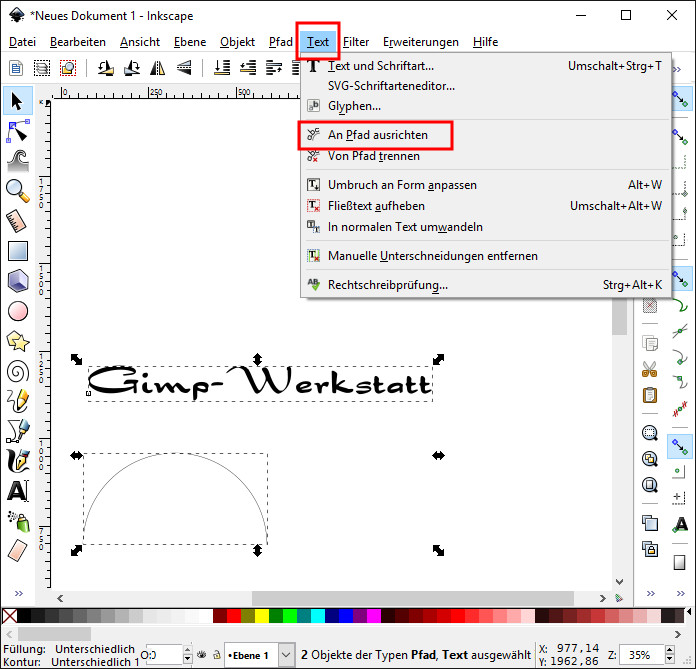Select the Star polygon tool

pos(18,341)
